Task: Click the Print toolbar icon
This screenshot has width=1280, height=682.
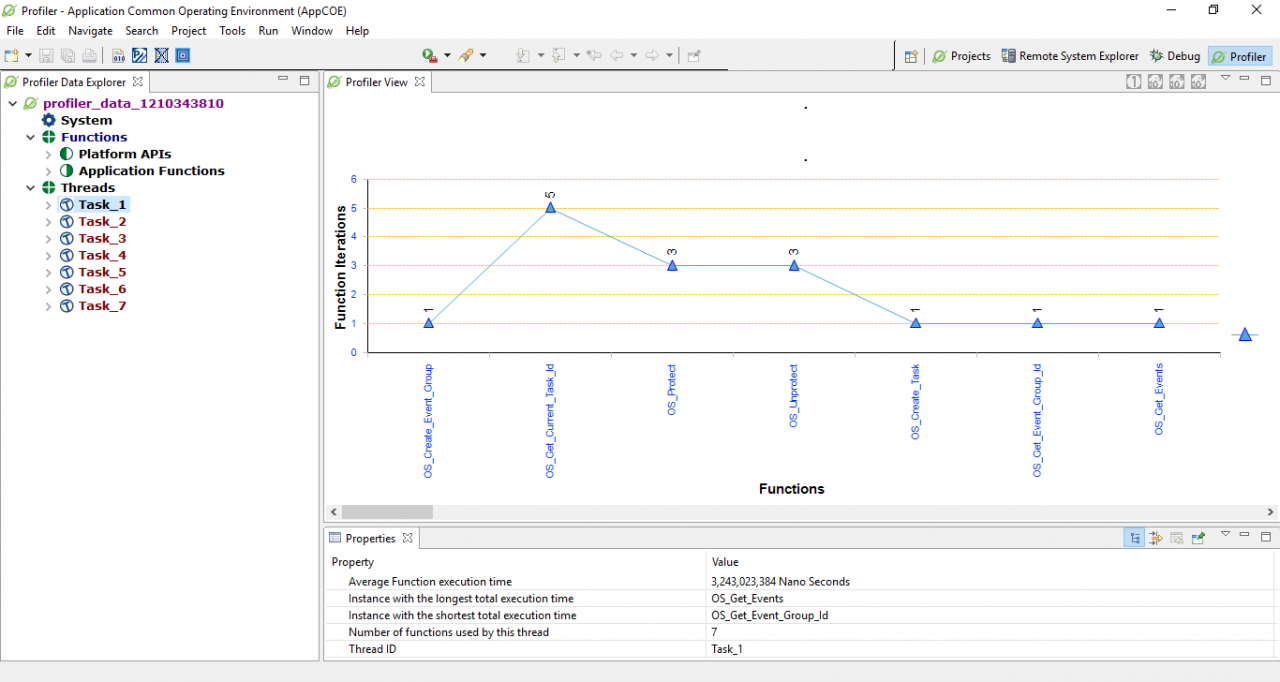Action: click(88, 56)
